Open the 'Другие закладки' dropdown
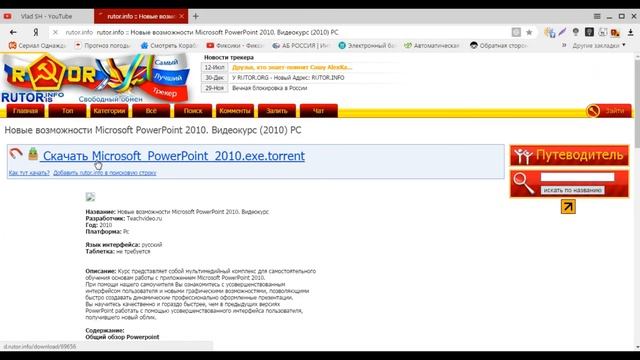The image size is (640, 360). (x=599, y=46)
